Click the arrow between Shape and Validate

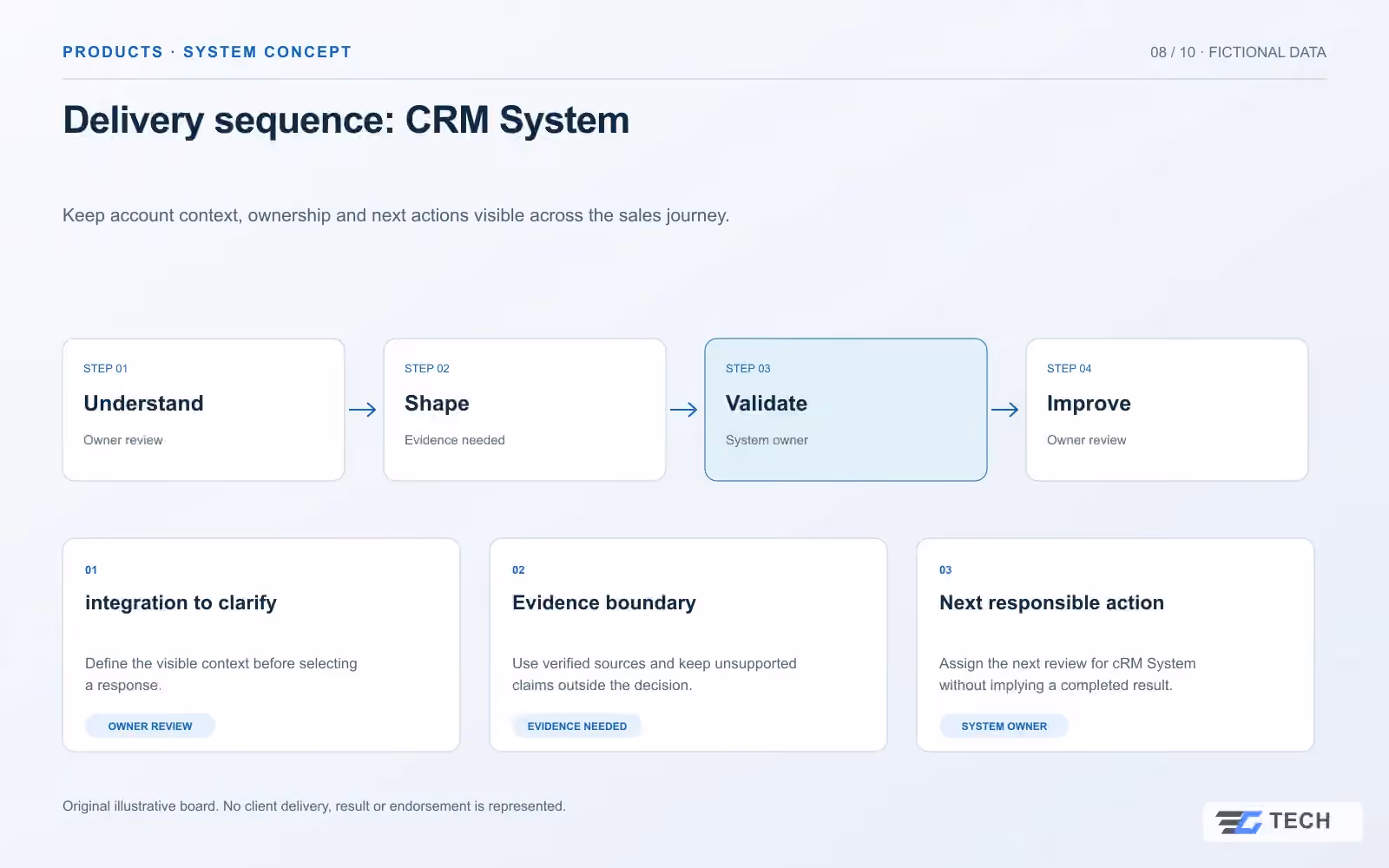pyautogui.click(x=684, y=410)
